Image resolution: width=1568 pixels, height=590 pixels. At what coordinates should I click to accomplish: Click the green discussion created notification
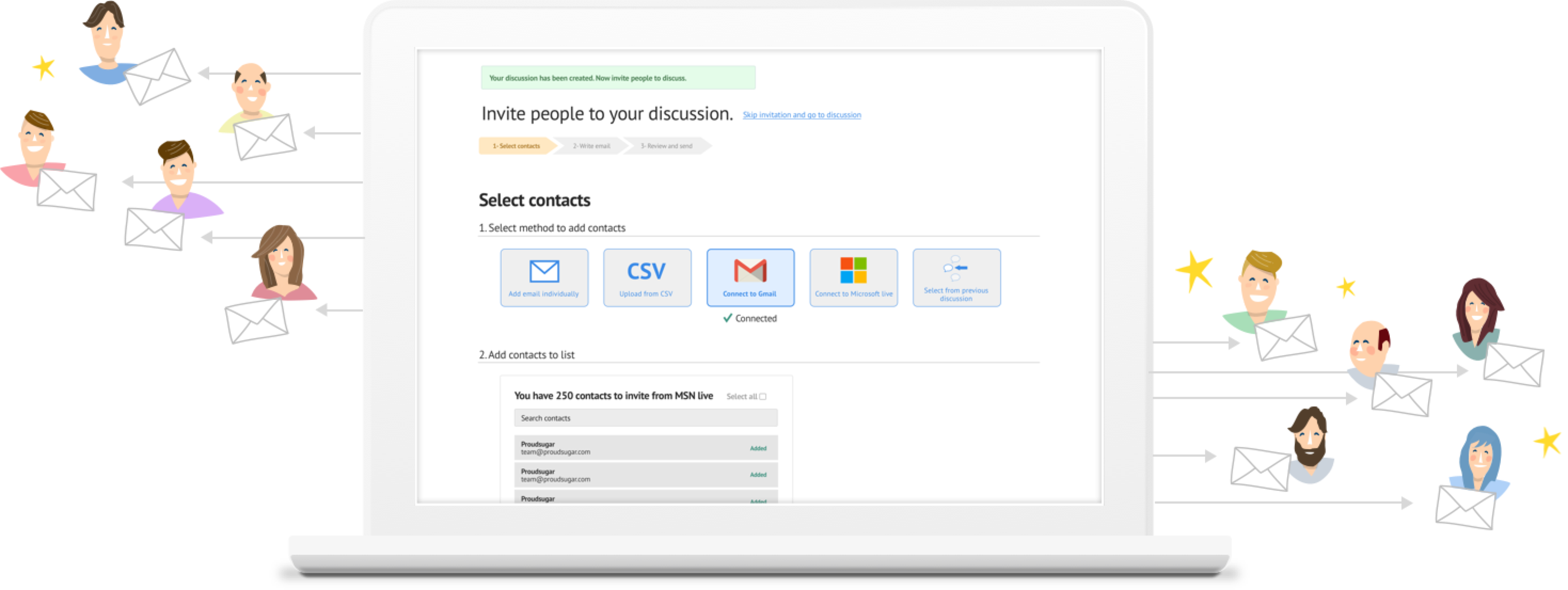coord(618,78)
